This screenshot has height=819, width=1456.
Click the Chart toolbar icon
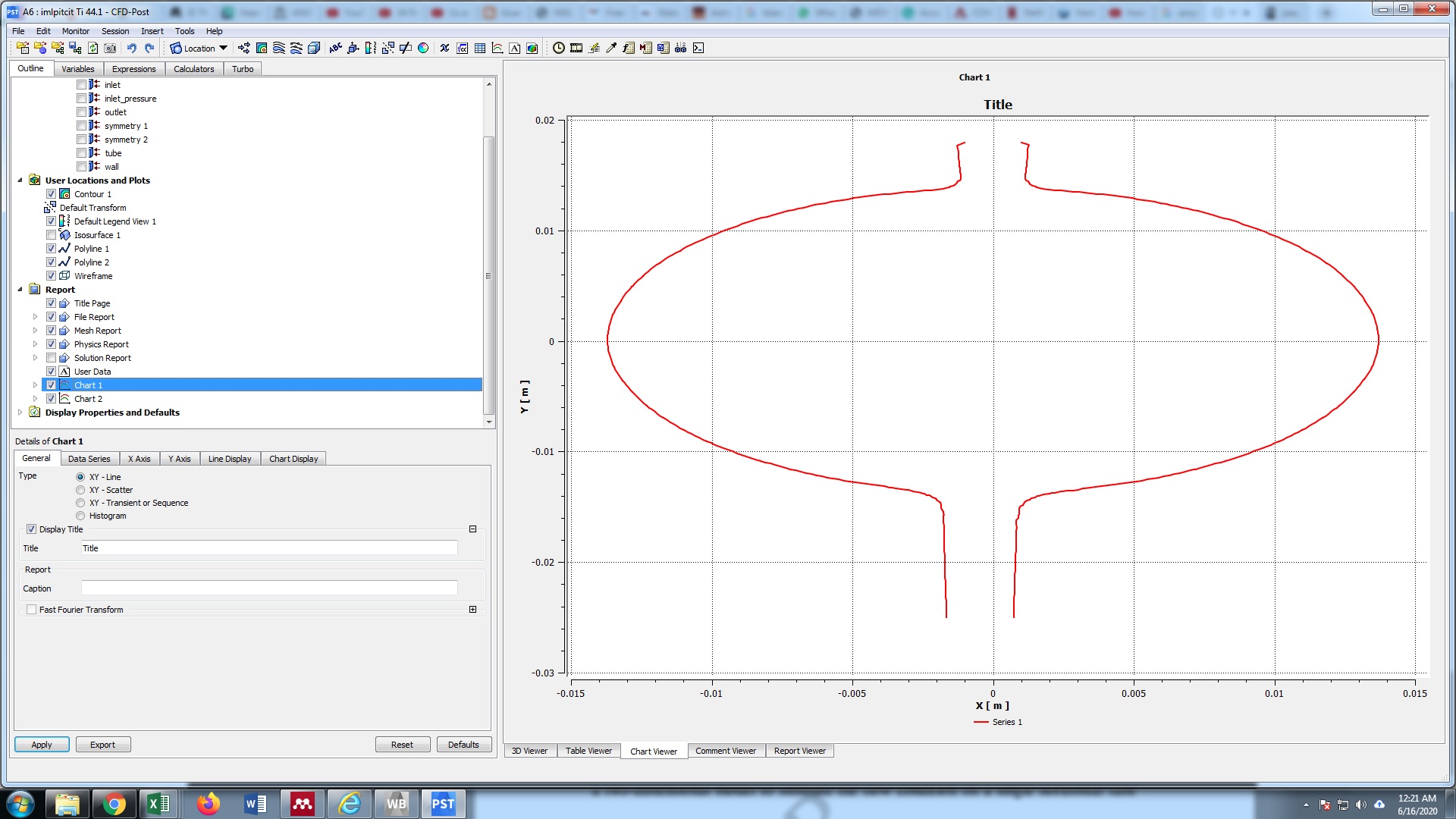tap(497, 48)
